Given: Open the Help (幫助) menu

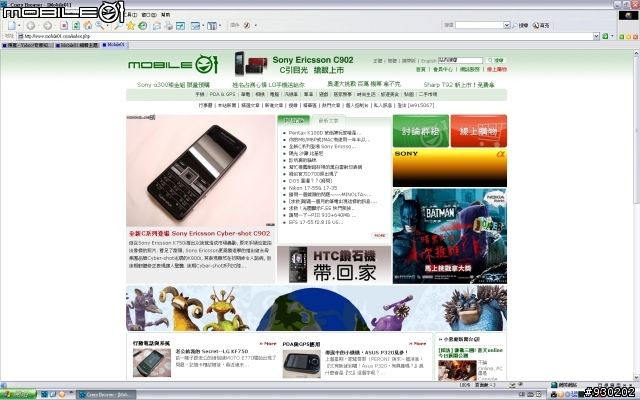Looking at the screenshot, I should 166,15.
